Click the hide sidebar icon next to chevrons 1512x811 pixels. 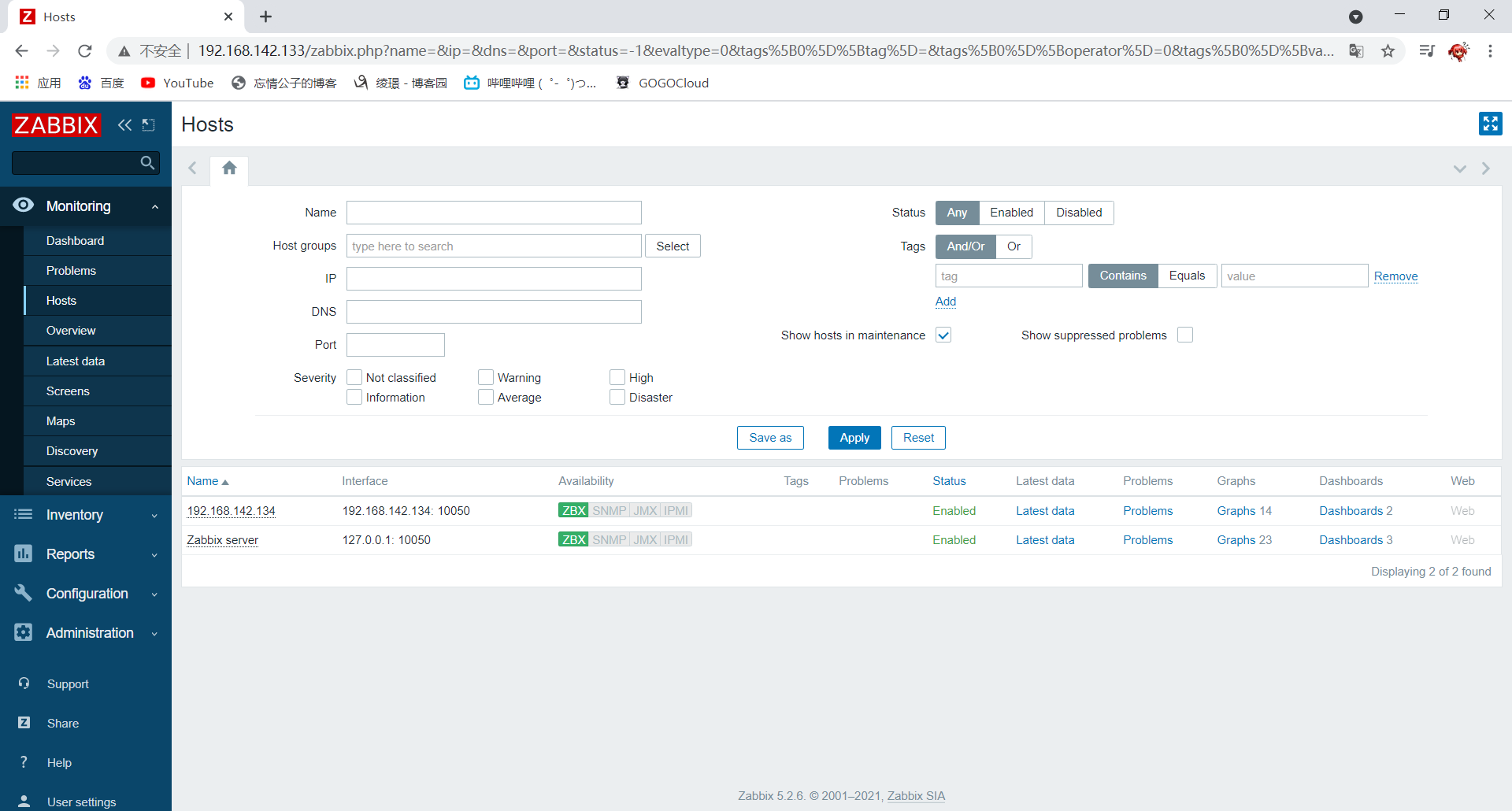coord(148,124)
